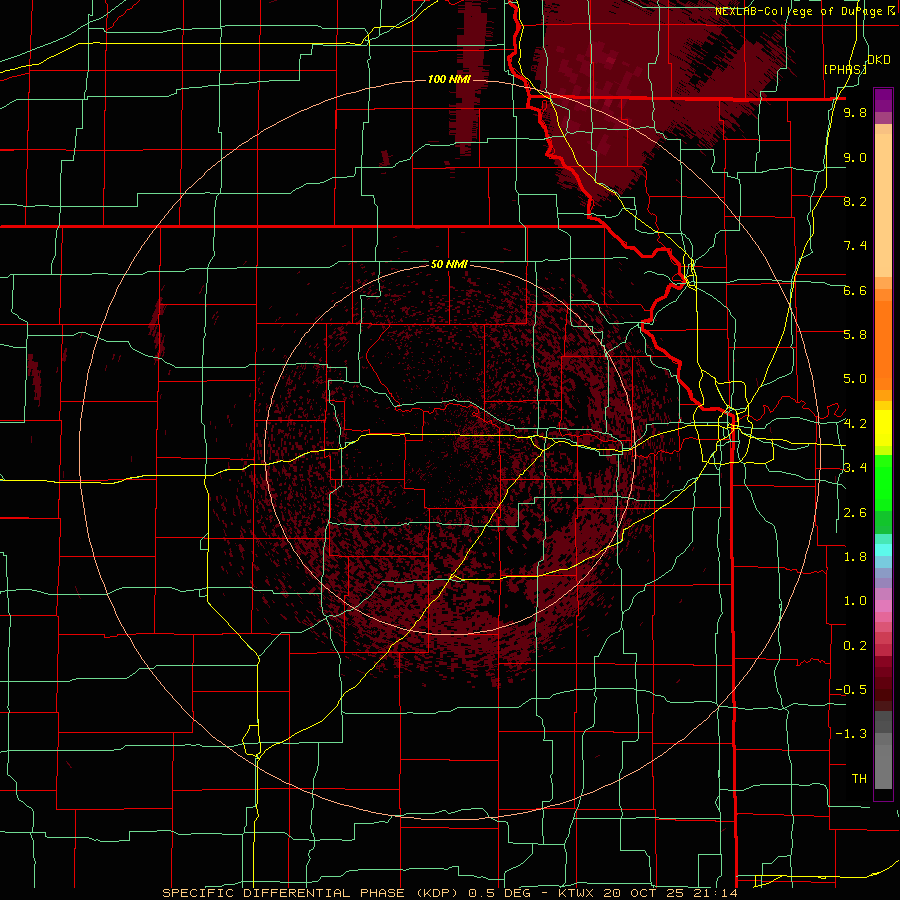Click the DKD unit label

pyautogui.click(x=879, y=60)
